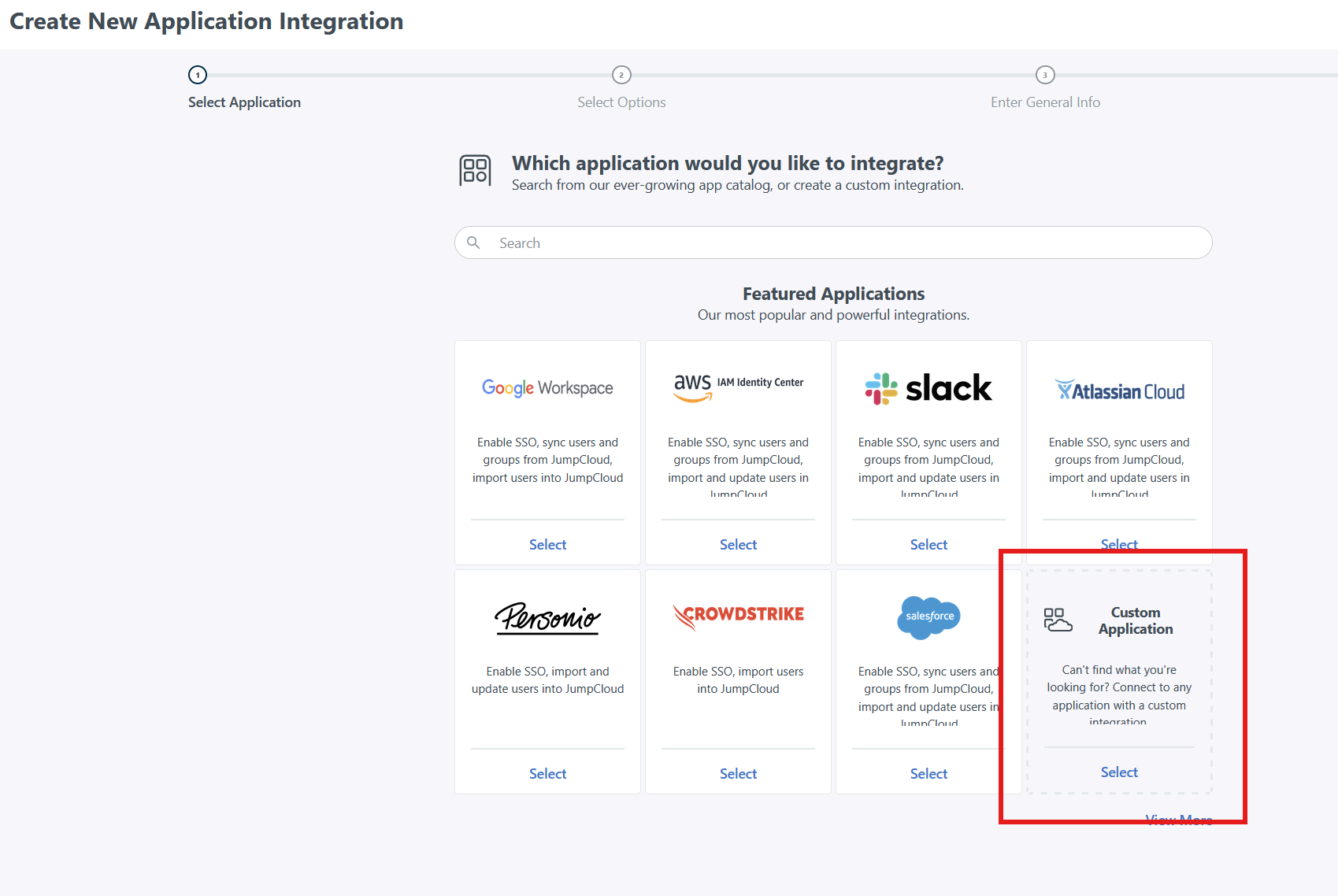
Task: Select the Google Workspace integration
Action: click(547, 543)
